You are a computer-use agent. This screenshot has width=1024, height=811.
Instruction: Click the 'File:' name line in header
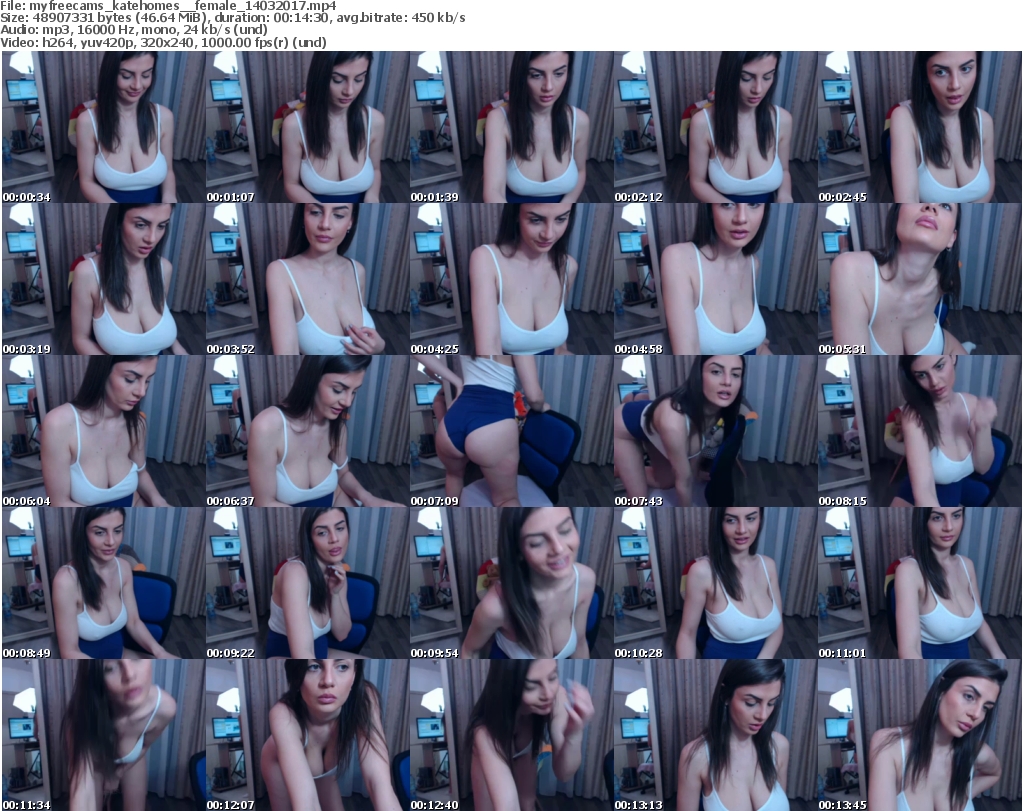click(x=168, y=6)
